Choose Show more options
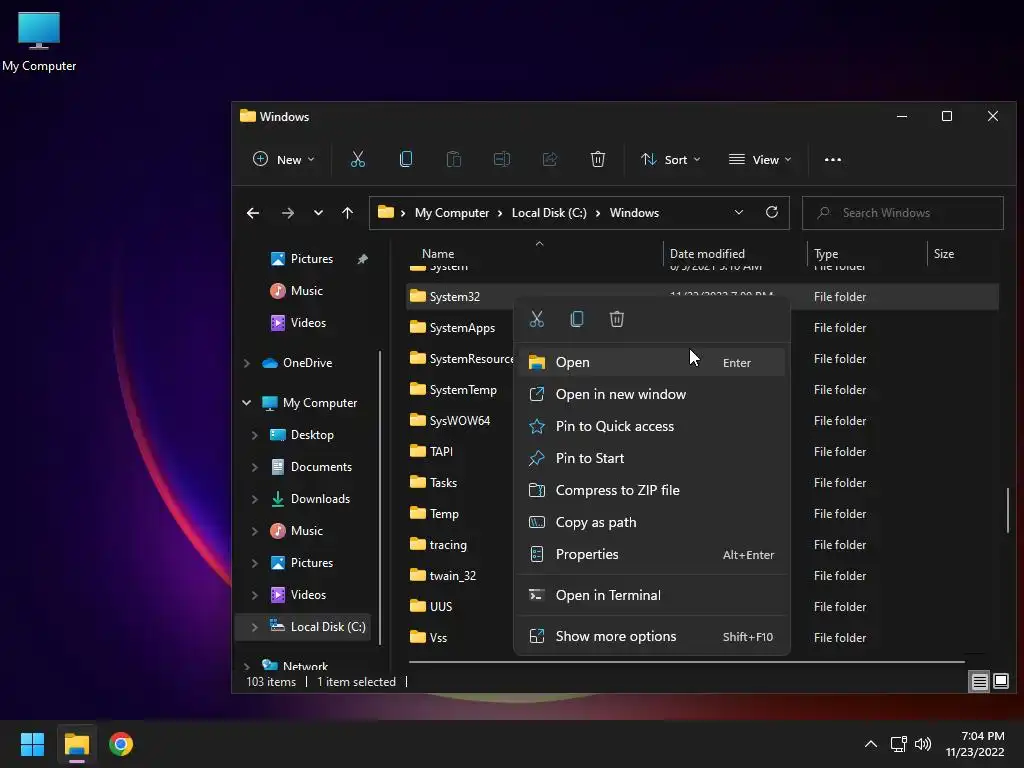Image resolution: width=1024 pixels, height=768 pixels. pyautogui.click(x=652, y=637)
